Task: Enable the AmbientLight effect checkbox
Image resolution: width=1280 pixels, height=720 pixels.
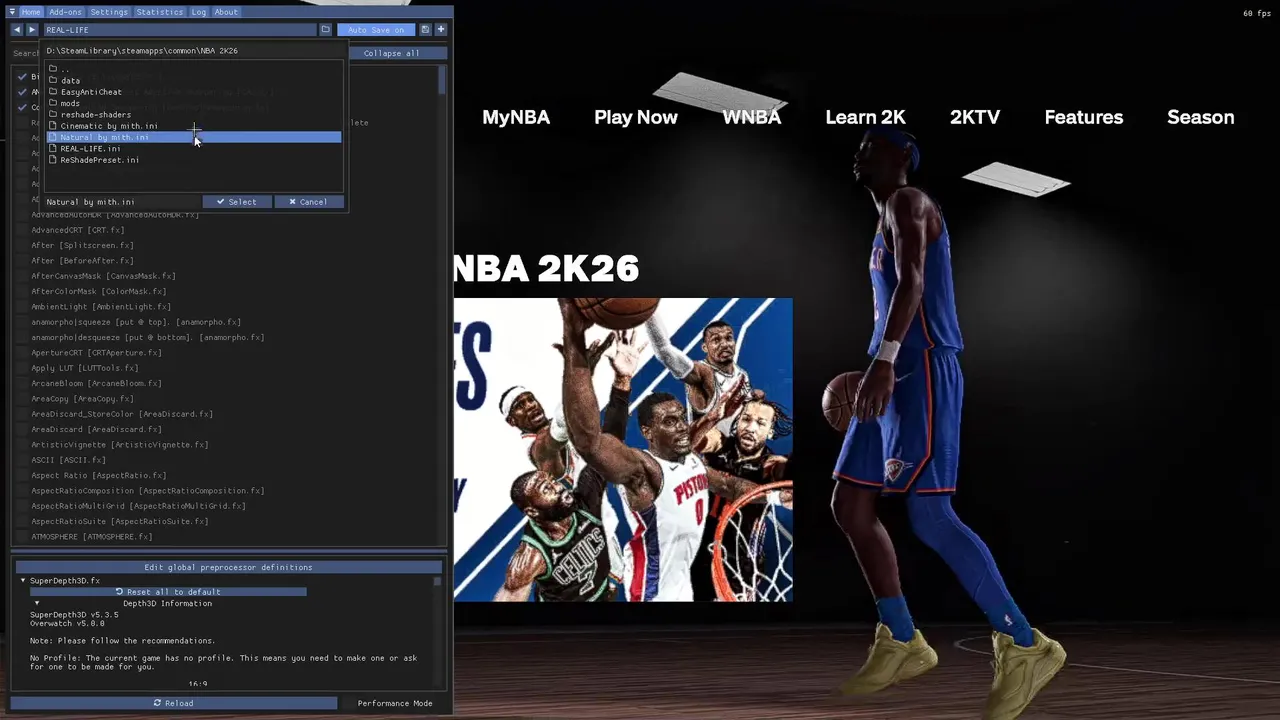Action: click(22, 306)
